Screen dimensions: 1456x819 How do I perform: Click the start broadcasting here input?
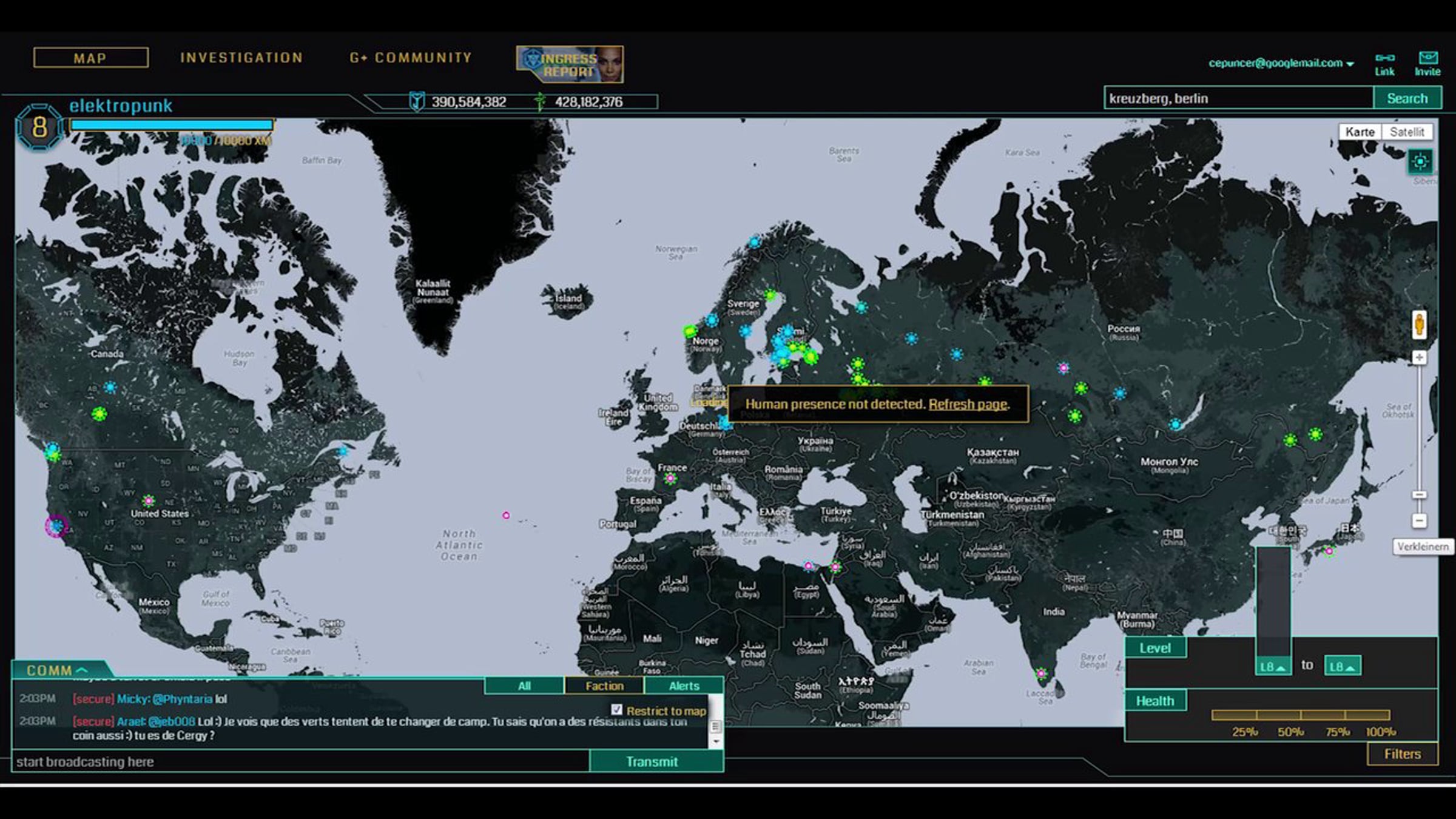point(301,761)
